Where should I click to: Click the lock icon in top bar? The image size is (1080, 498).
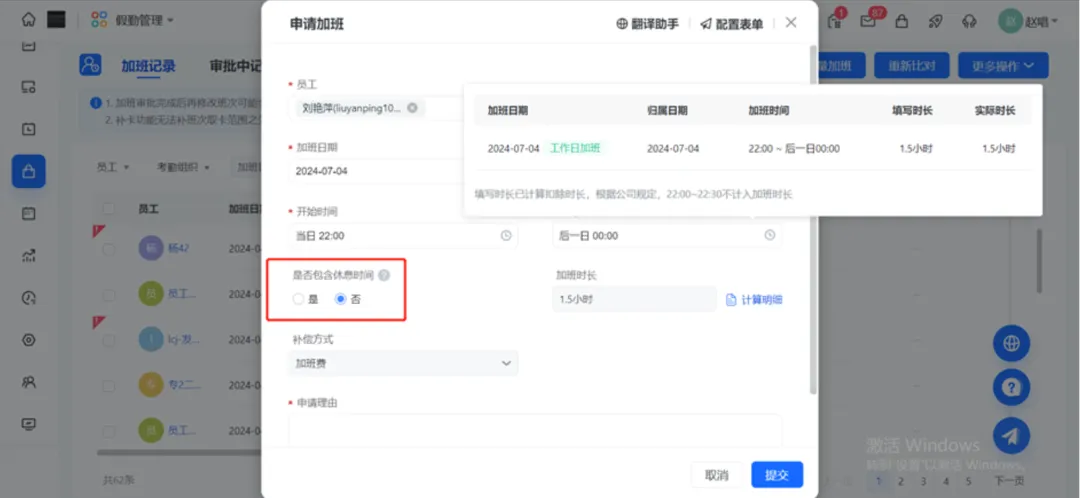pyautogui.click(x=901, y=21)
